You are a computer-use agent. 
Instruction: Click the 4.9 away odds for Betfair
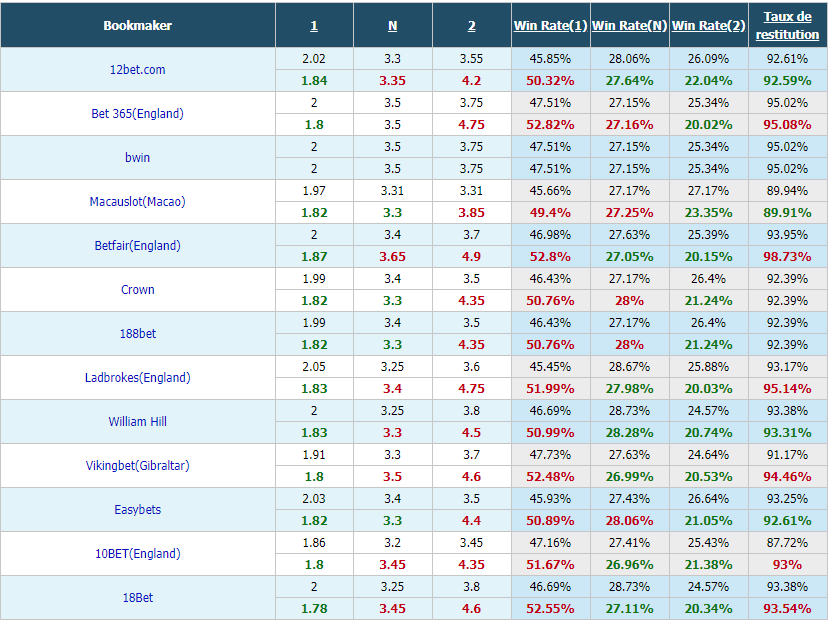pyautogui.click(x=472, y=257)
